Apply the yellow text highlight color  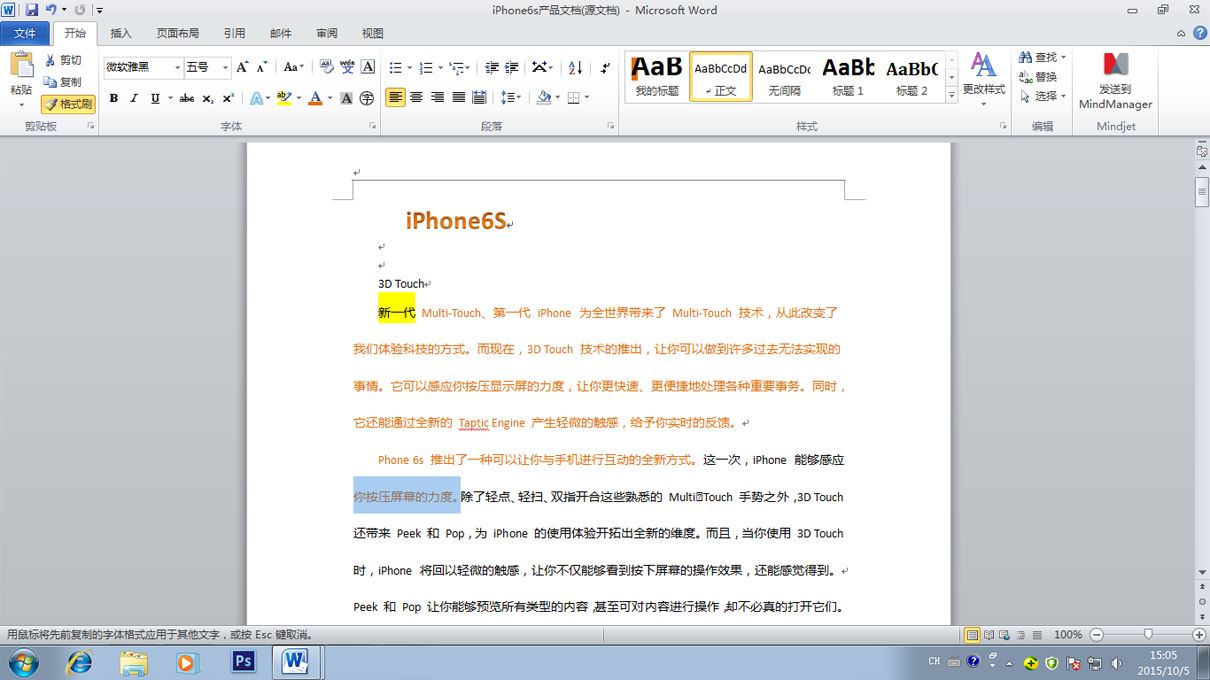pos(283,98)
